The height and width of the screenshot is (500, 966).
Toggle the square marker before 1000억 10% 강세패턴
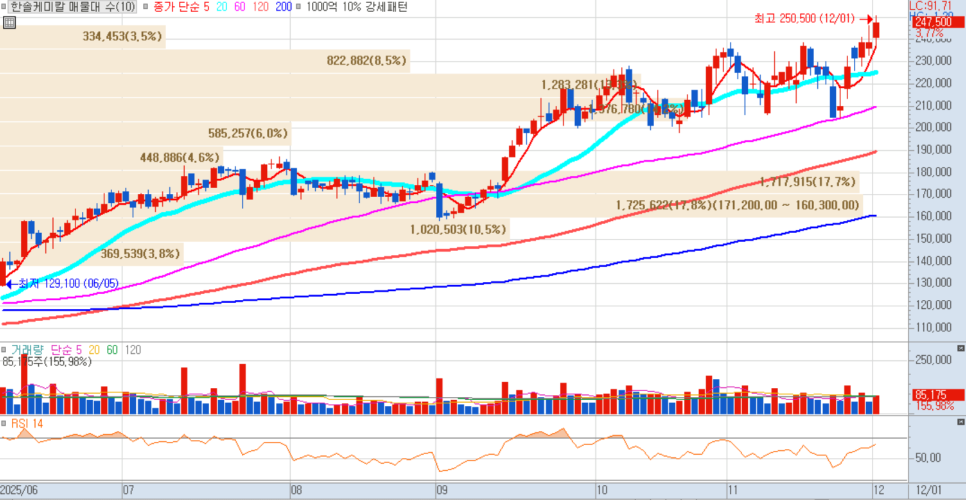tap(299, 7)
